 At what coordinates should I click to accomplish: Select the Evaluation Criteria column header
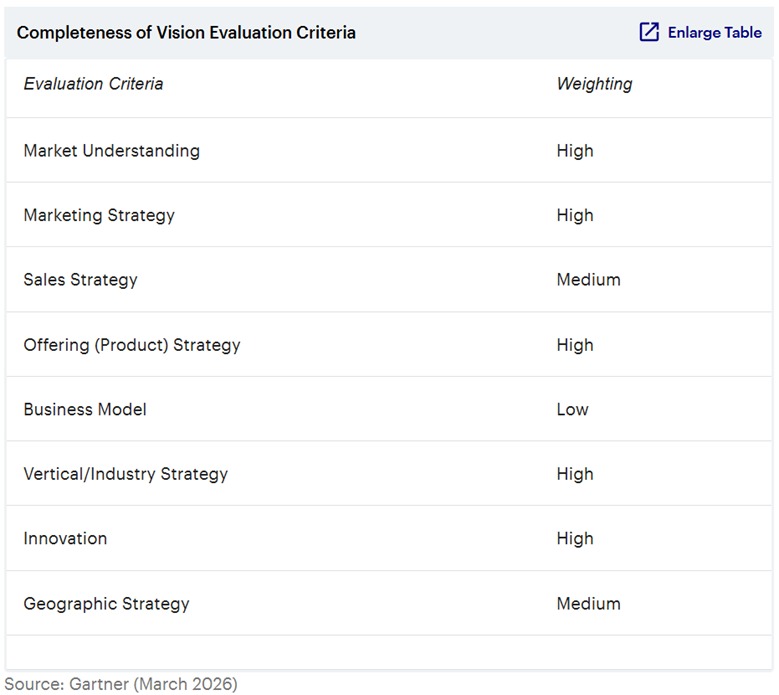tap(93, 84)
